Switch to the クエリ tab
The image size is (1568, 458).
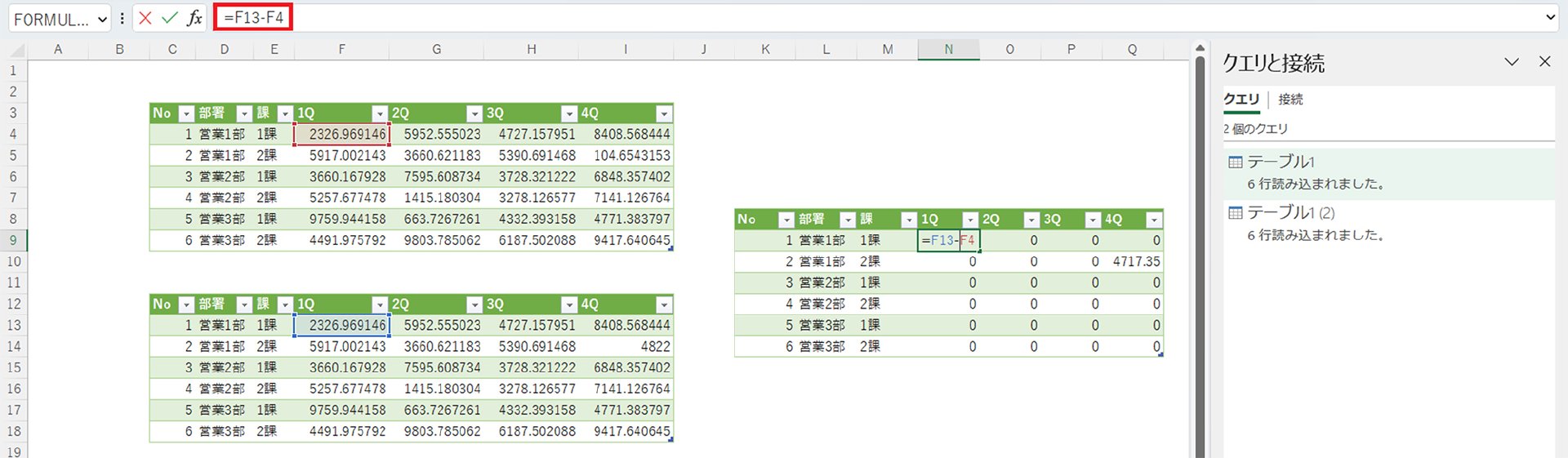1241,99
